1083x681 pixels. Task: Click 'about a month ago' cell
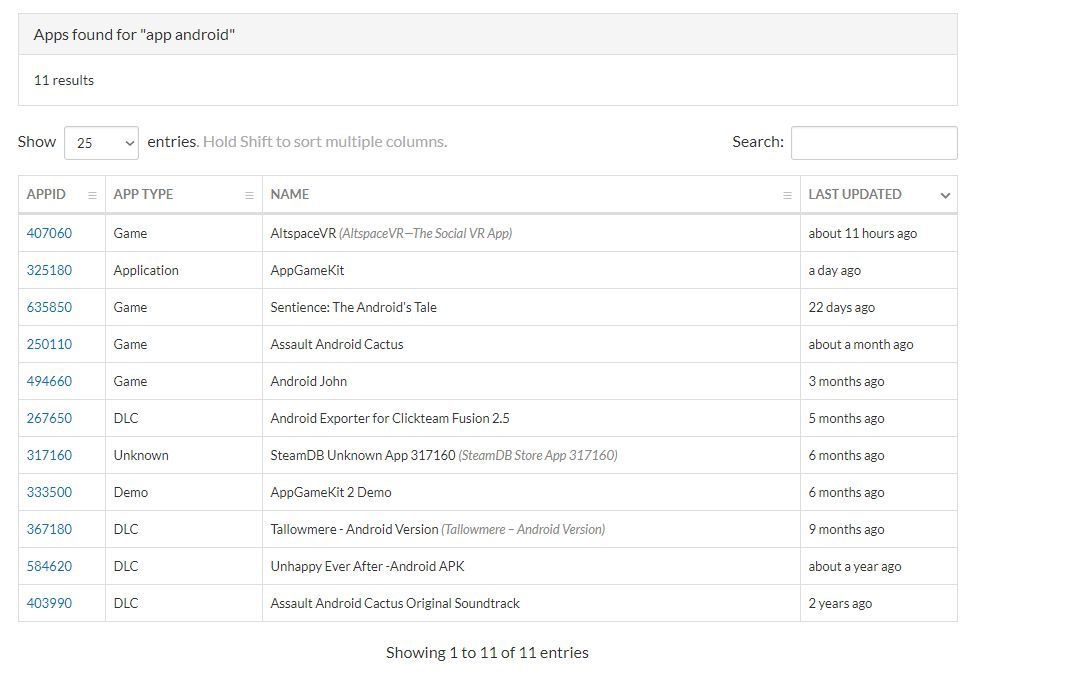pos(879,344)
